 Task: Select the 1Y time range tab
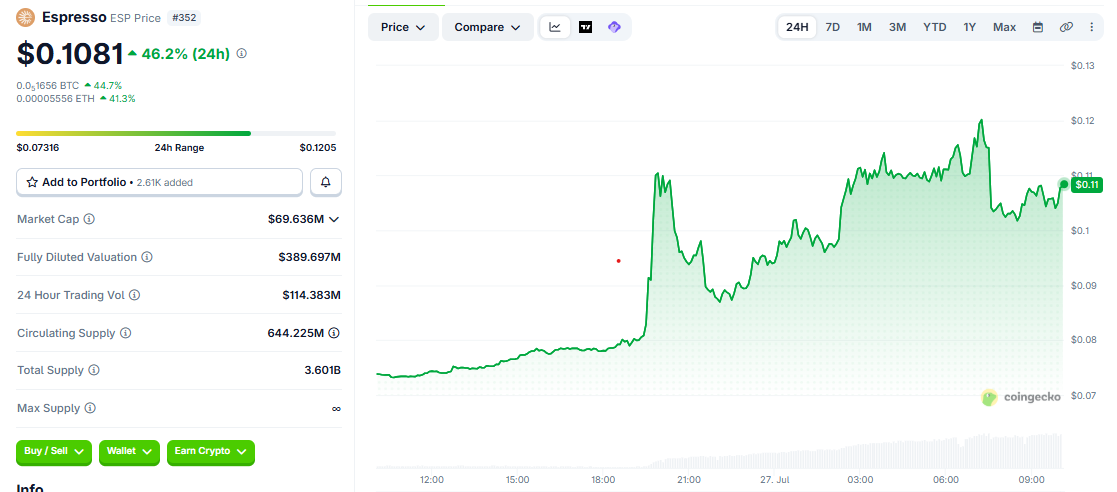[970, 27]
